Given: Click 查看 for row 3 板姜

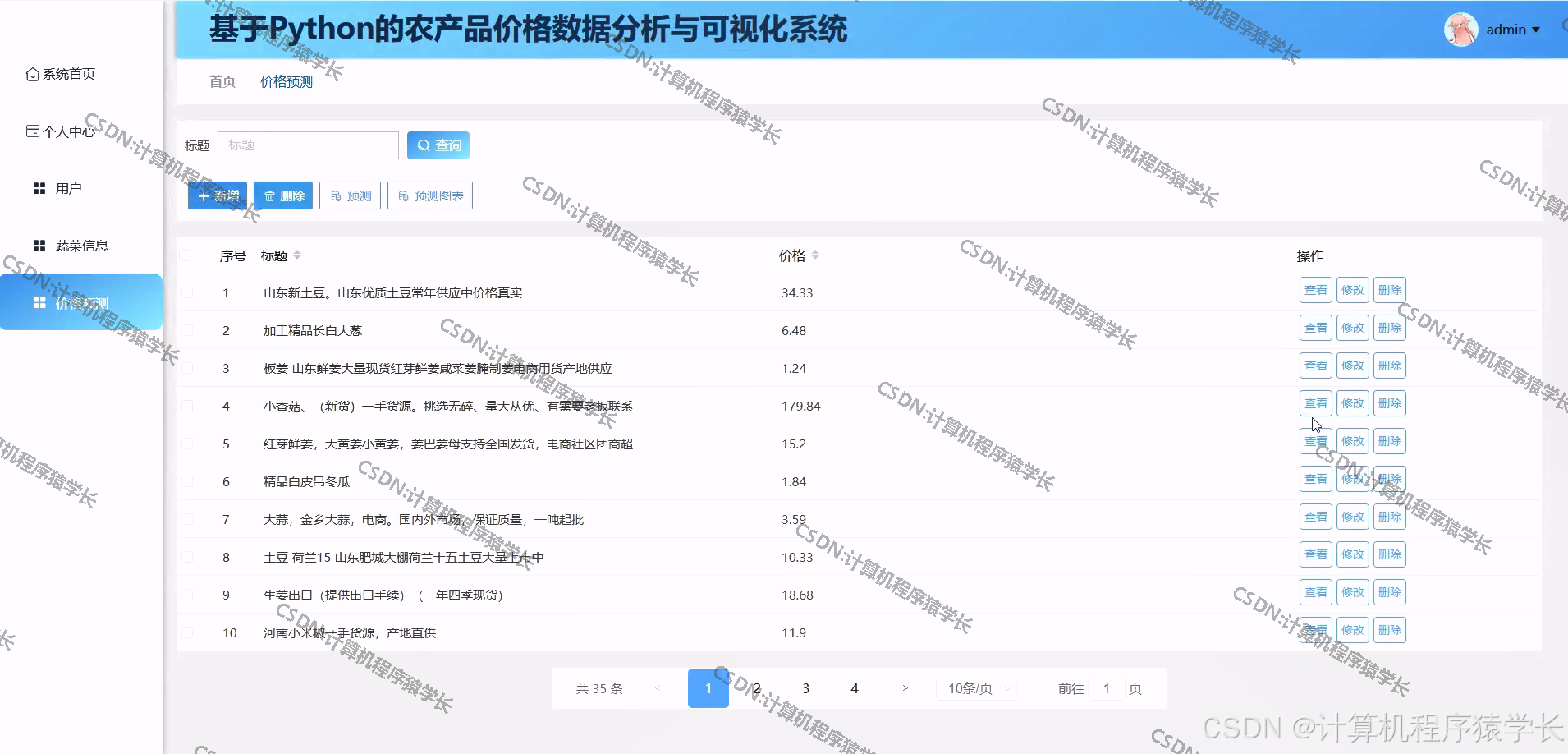Looking at the screenshot, I should point(1315,366).
